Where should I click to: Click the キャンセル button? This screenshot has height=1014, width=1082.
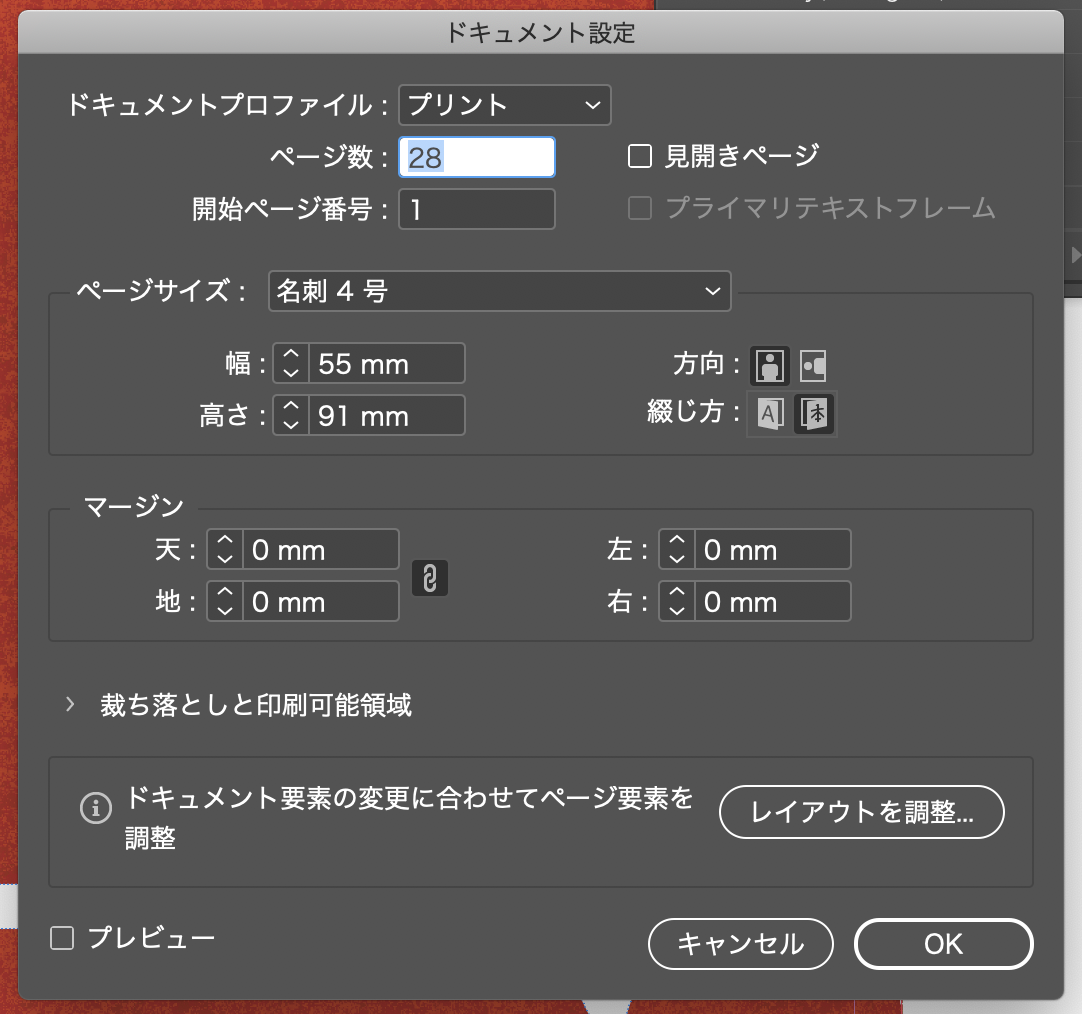[x=740, y=944]
